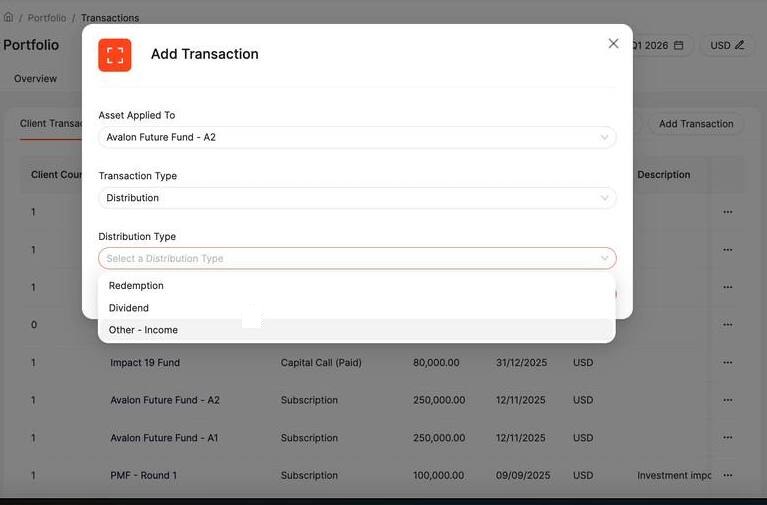Image resolution: width=767 pixels, height=505 pixels.
Task: Click PMF - Round 1 asset name
Action: (143, 475)
